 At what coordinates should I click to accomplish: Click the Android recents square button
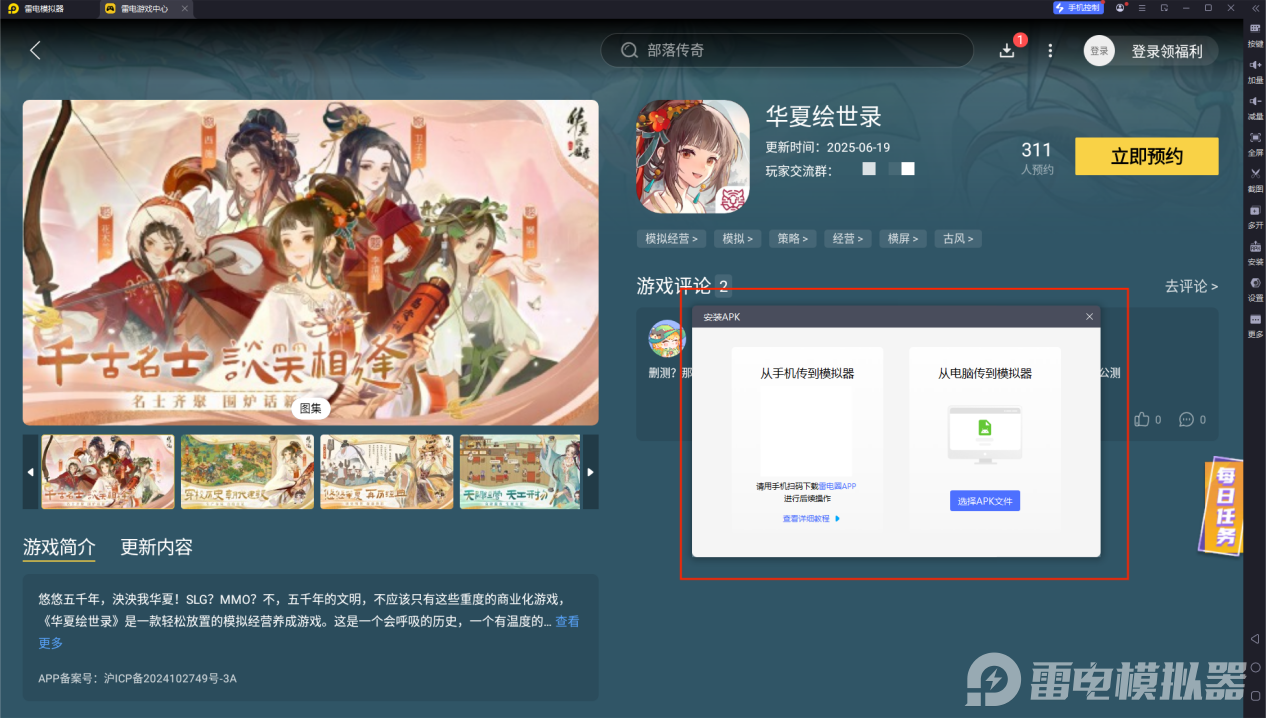pyautogui.click(x=1255, y=695)
